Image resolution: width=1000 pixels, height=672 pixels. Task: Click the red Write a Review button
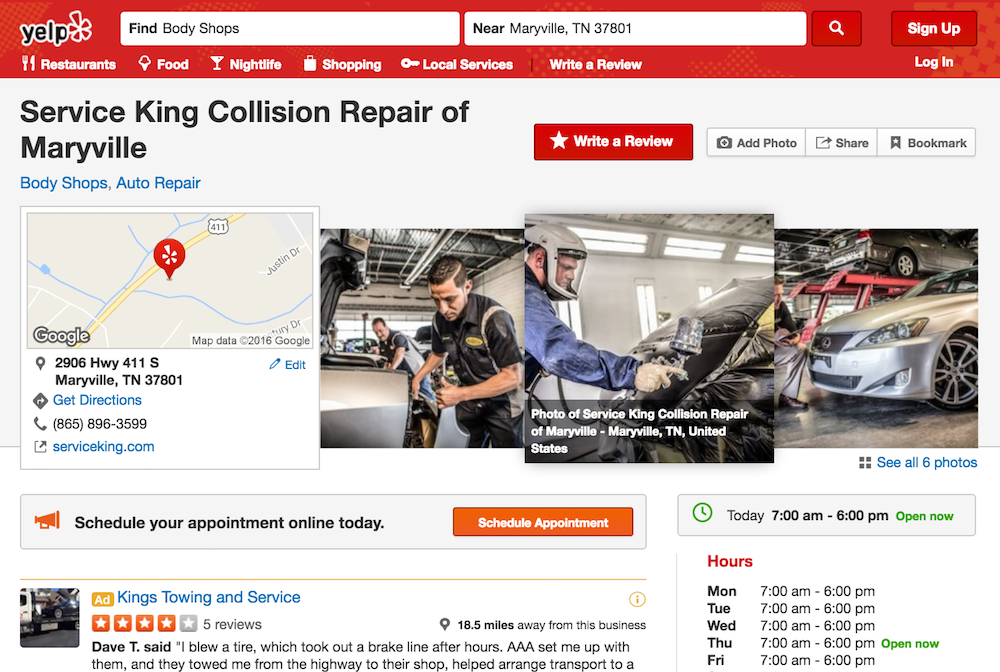613,142
